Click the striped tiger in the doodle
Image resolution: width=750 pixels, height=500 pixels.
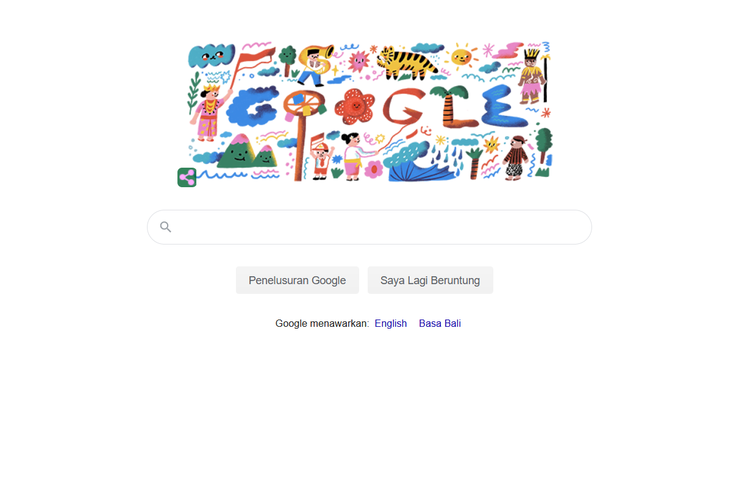(x=407, y=63)
